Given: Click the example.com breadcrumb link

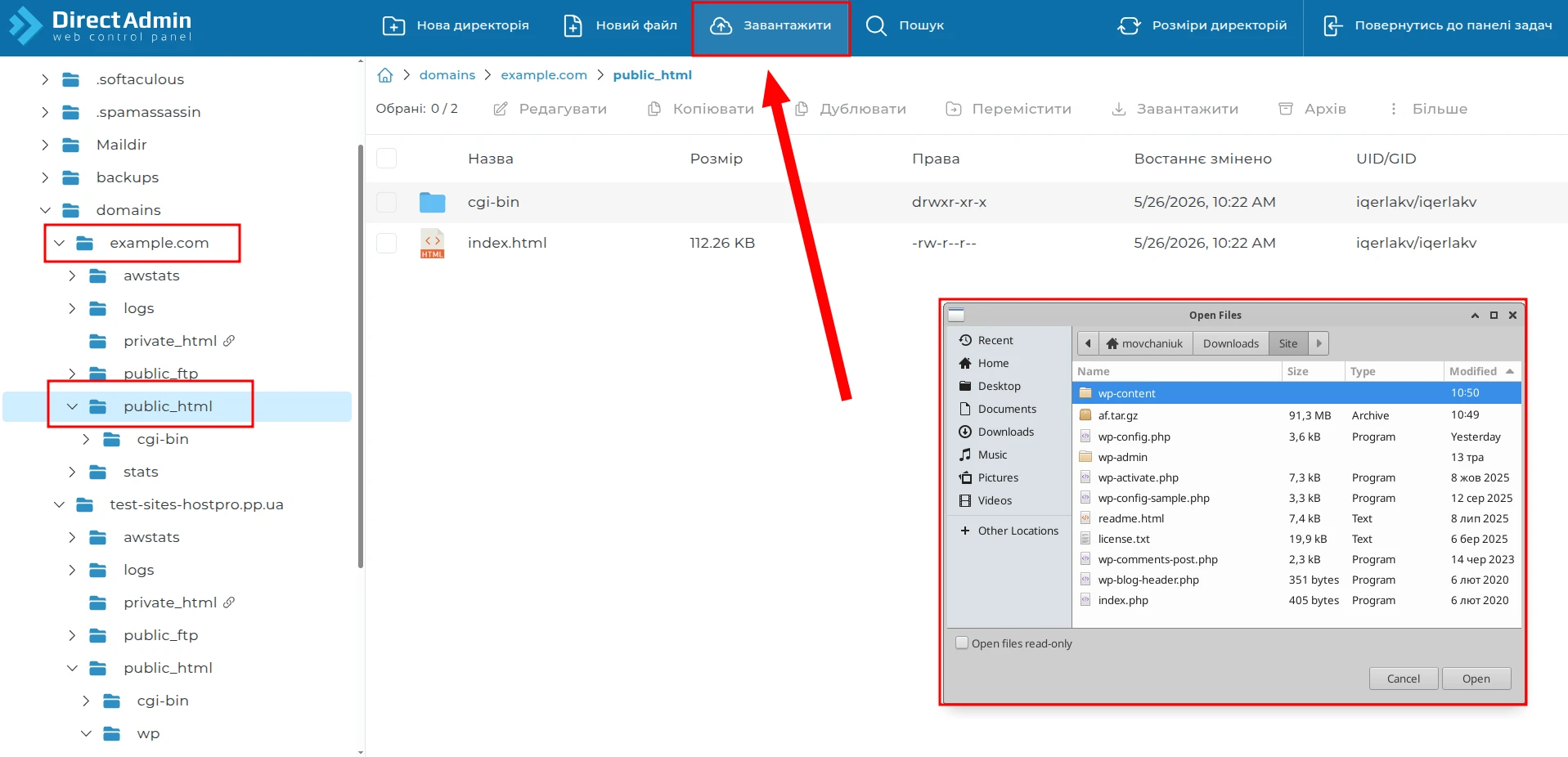Looking at the screenshot, I should click(x=544, y=75).
